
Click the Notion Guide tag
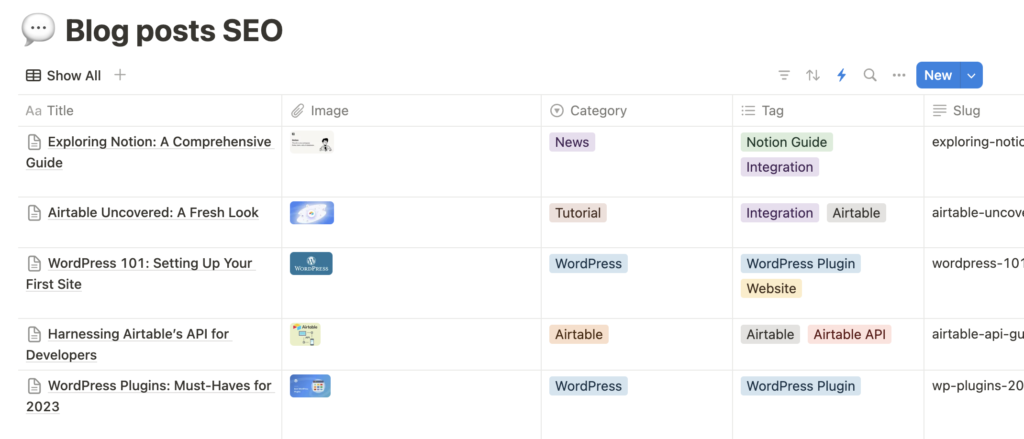click(787, 142)
